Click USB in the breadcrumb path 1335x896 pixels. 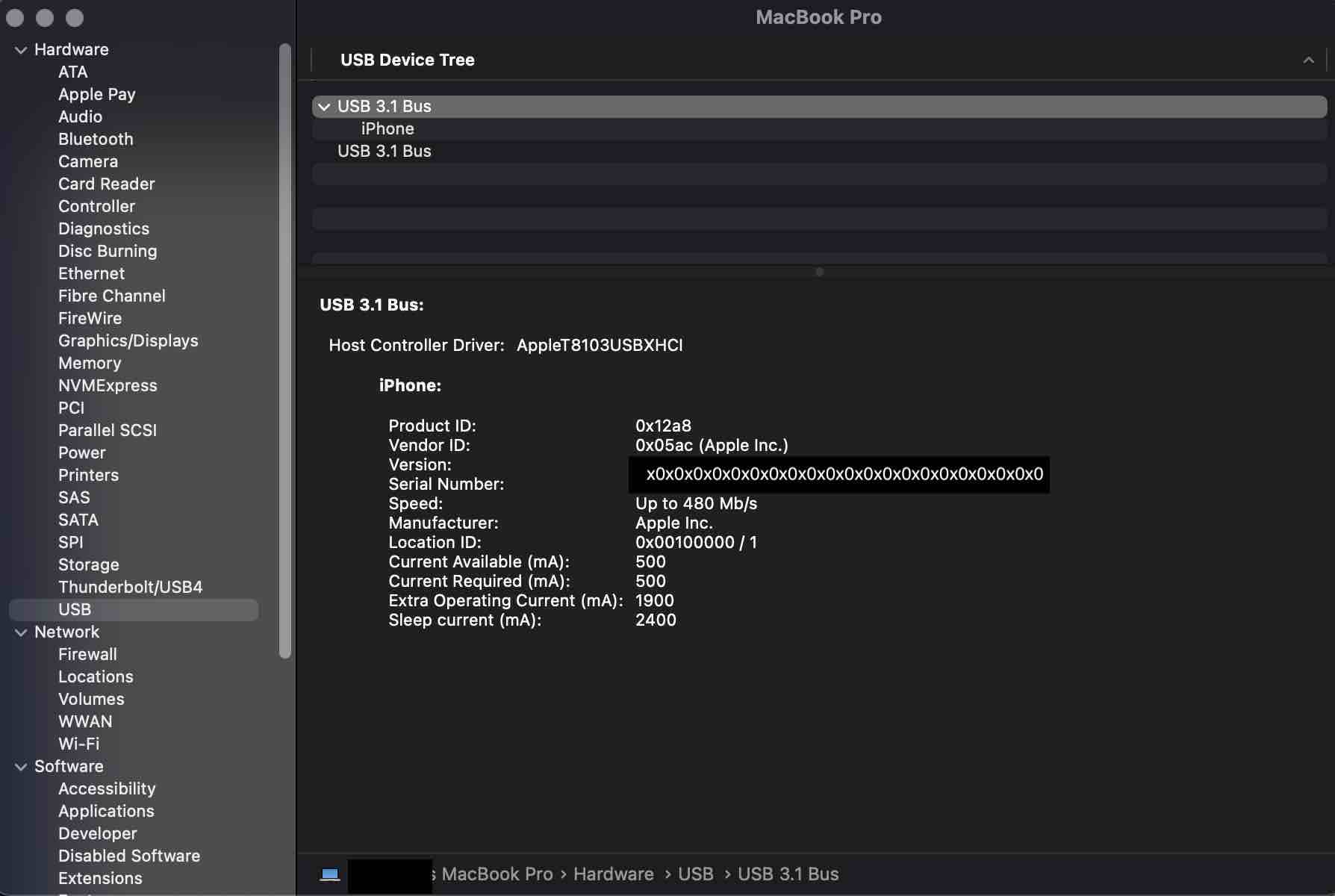pos(695,874)
